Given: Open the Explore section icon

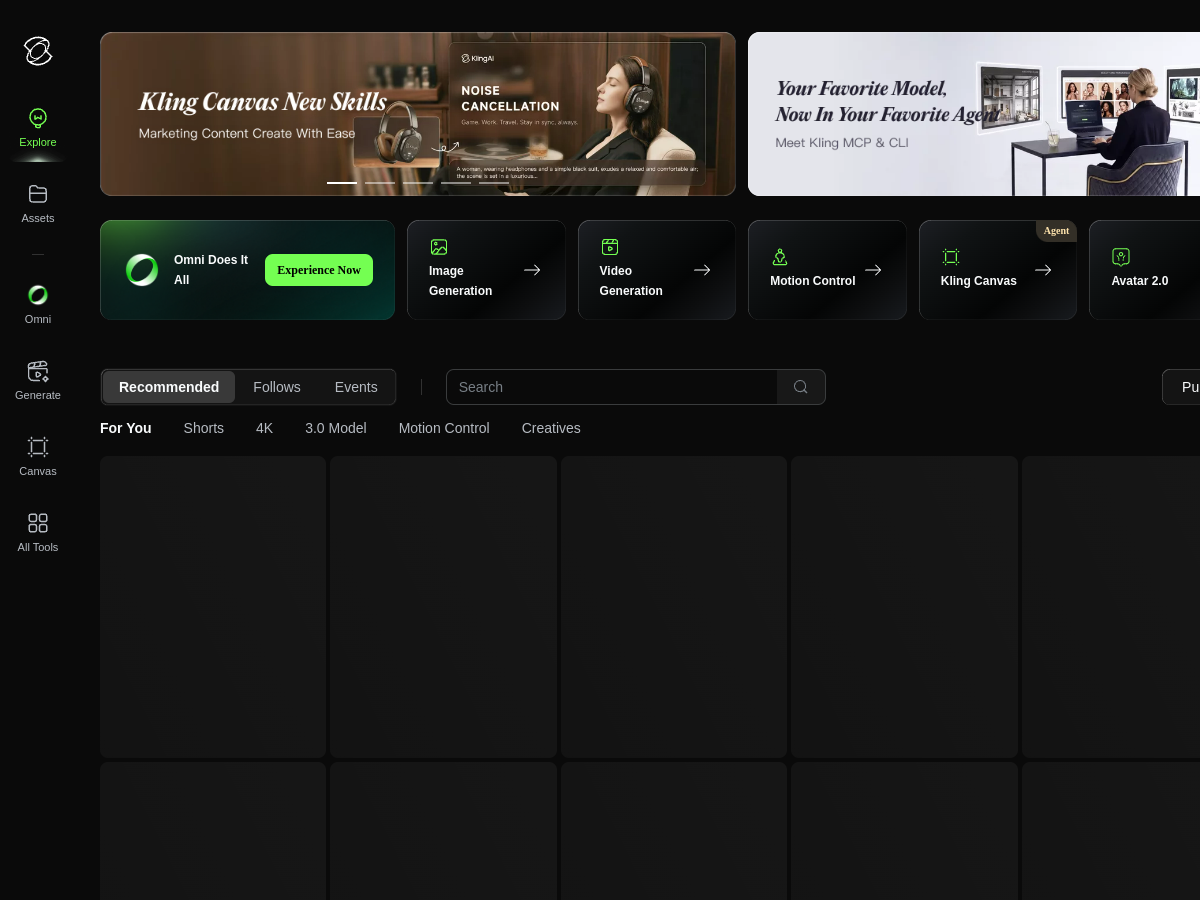Looking at the screenshot, I should click(x=38, y=118).
